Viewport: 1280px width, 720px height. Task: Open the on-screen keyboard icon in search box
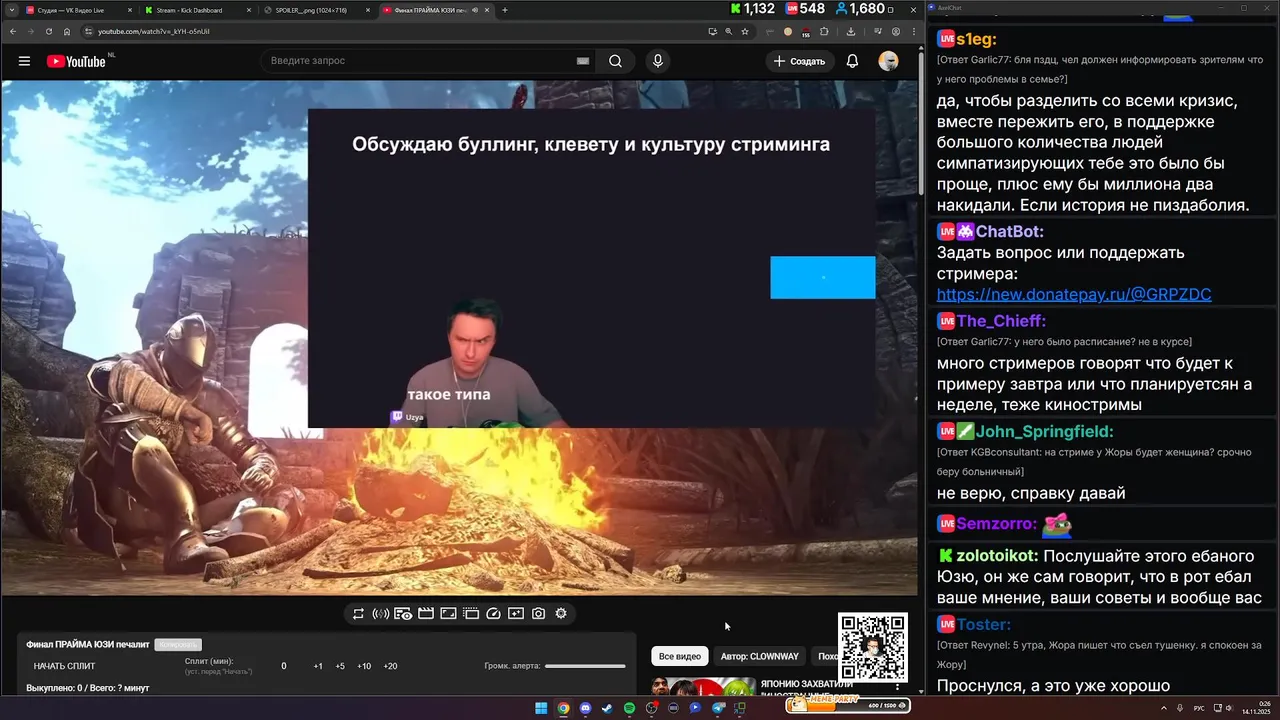583,61
